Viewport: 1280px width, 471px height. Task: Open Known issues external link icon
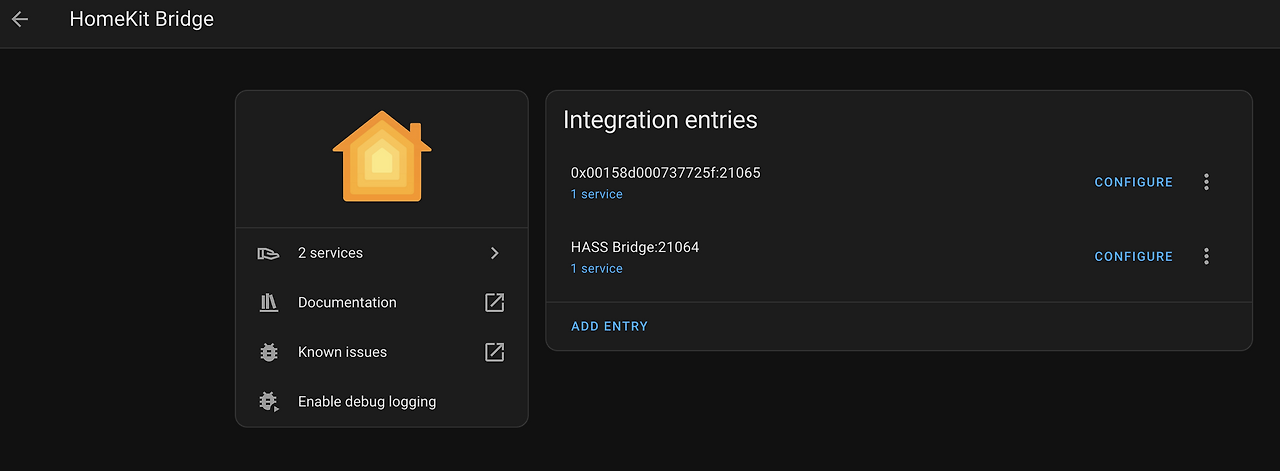494,352
